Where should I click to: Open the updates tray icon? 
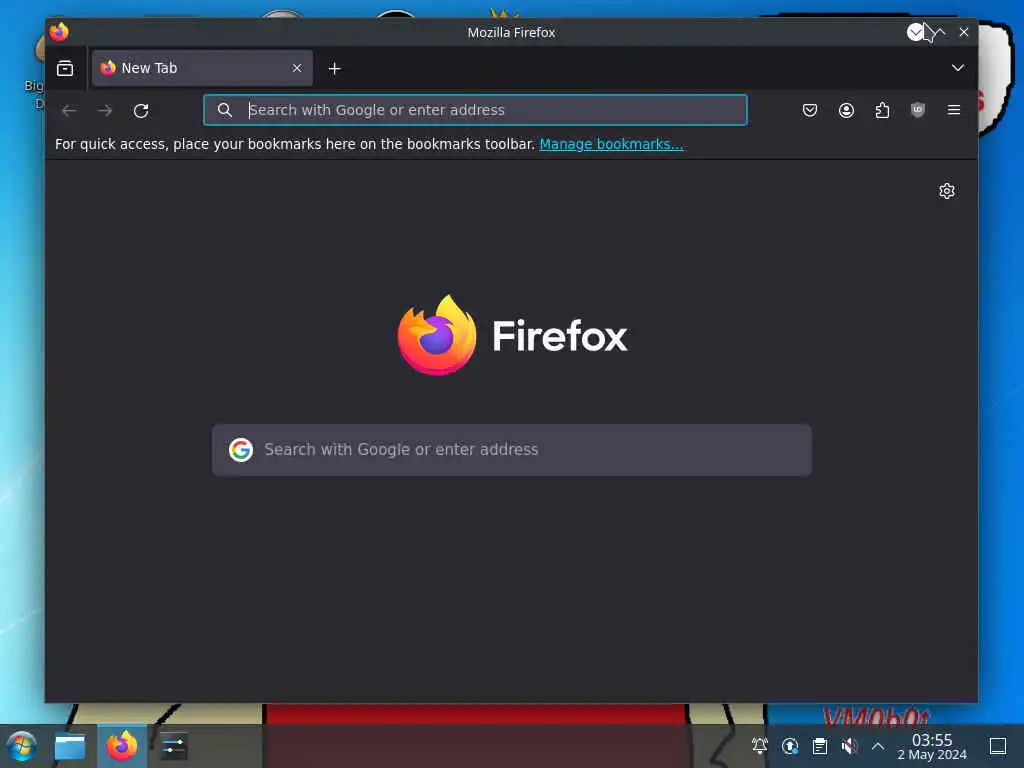(790, 746)
